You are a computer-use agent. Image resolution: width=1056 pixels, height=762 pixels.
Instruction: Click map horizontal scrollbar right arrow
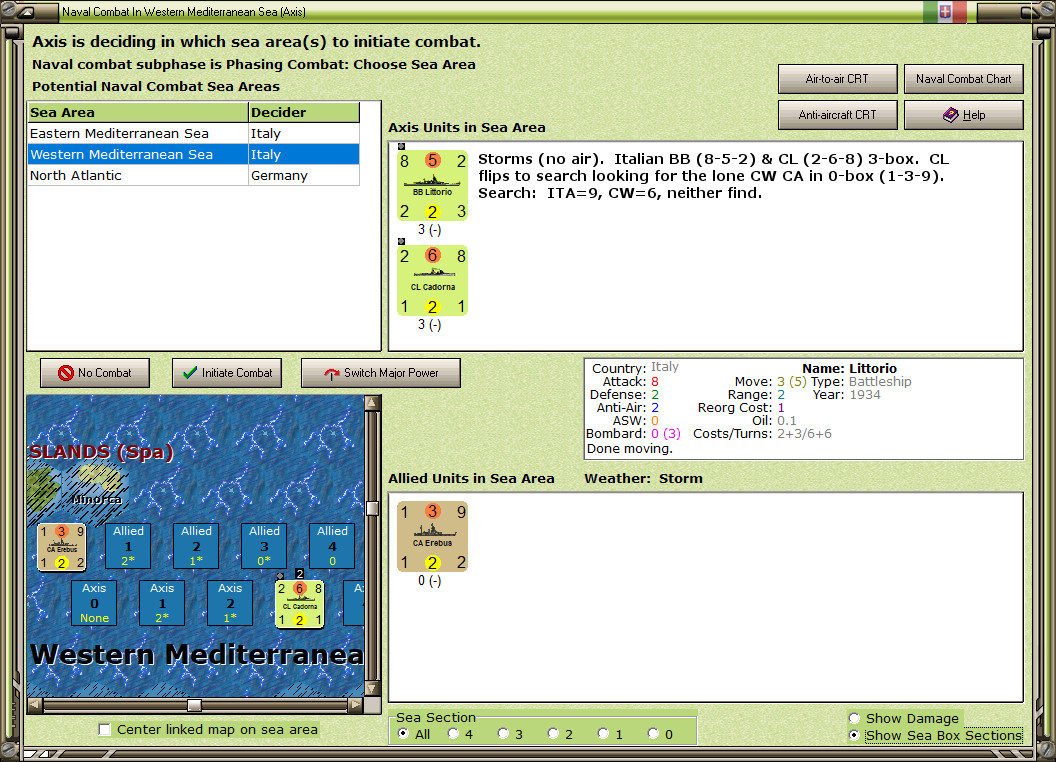click(x=356, y=705)
